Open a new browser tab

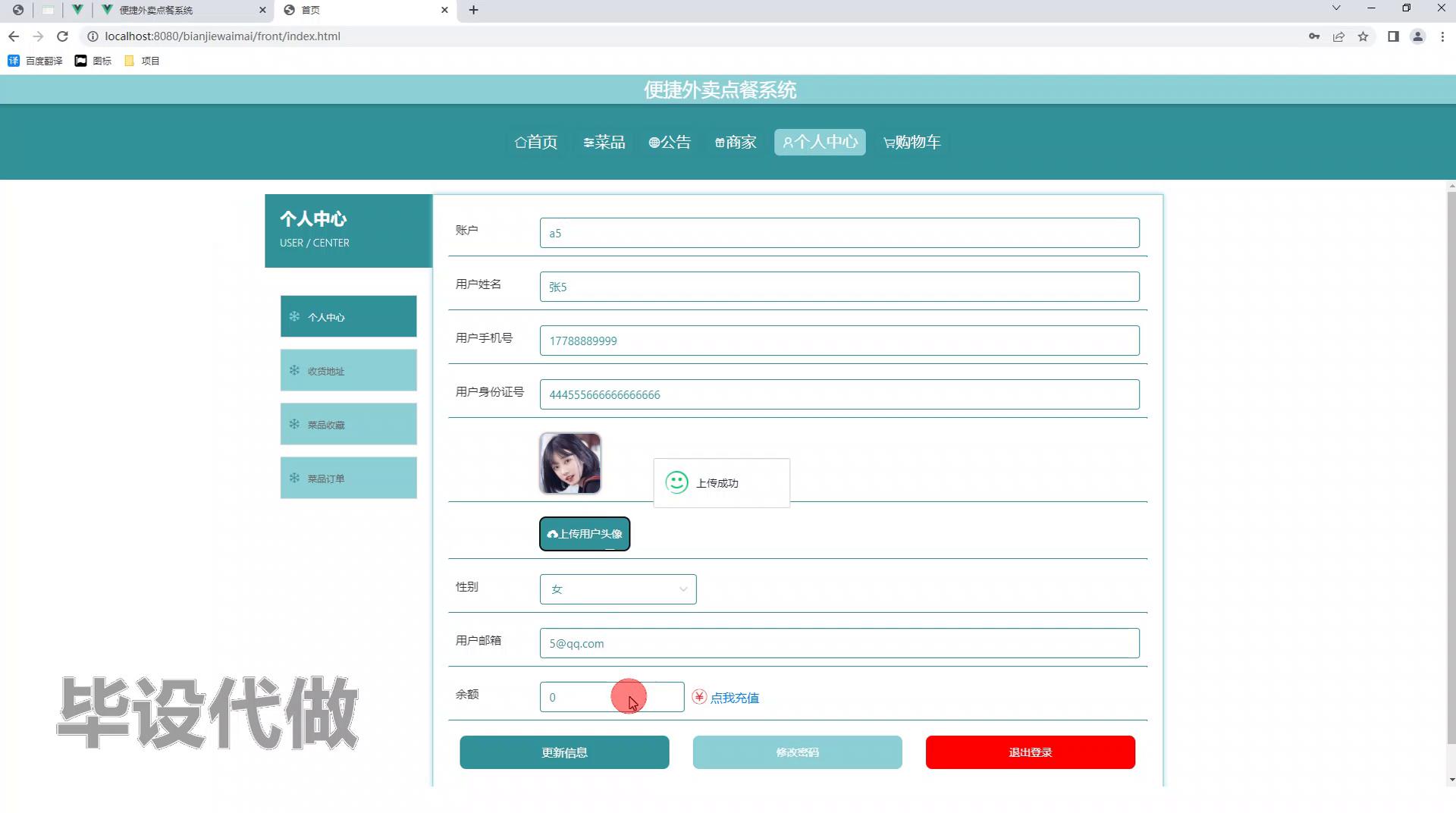click(x=474, y=10)
